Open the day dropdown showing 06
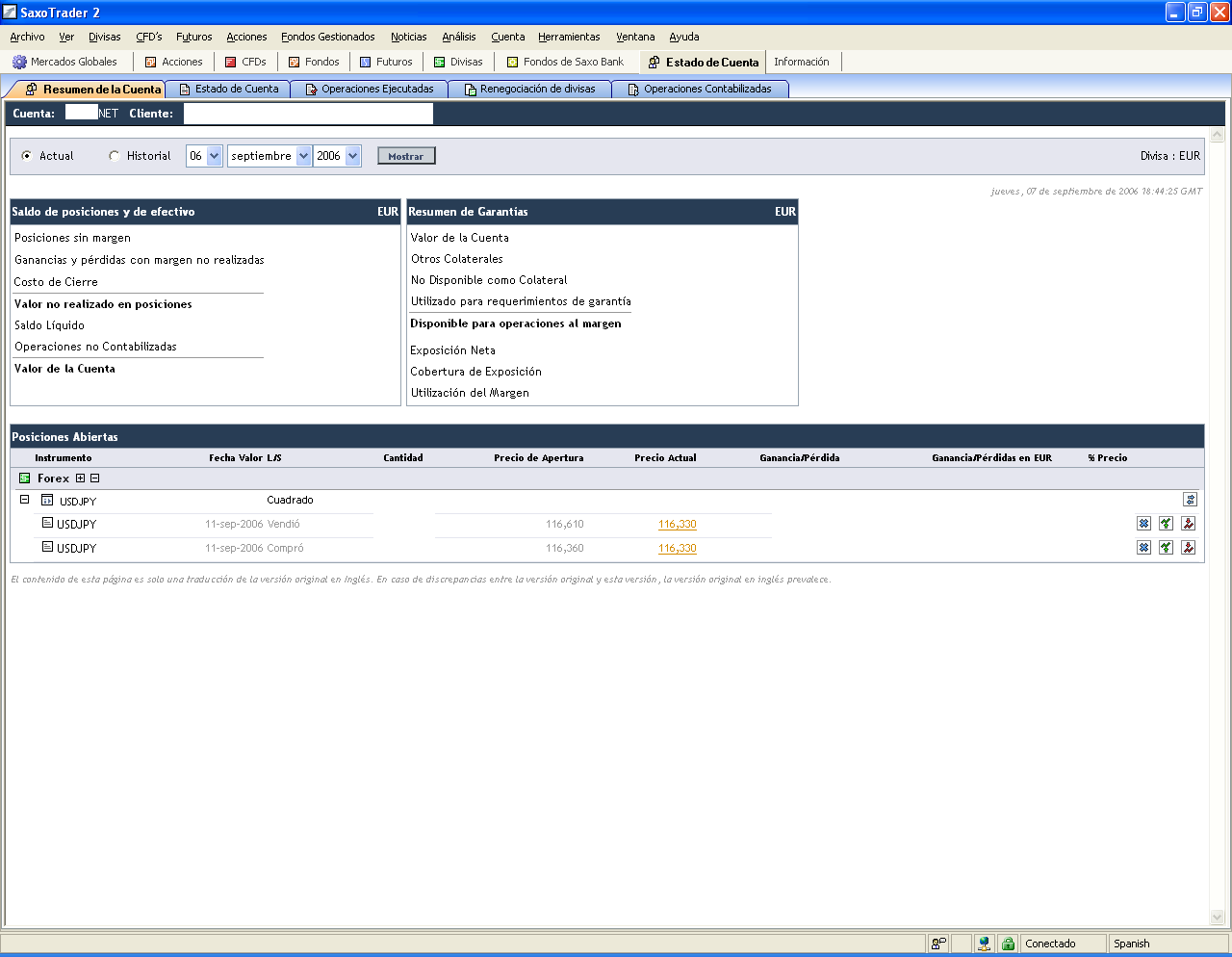The height and width of the screenshot is (957, 1232). point(214,156)
